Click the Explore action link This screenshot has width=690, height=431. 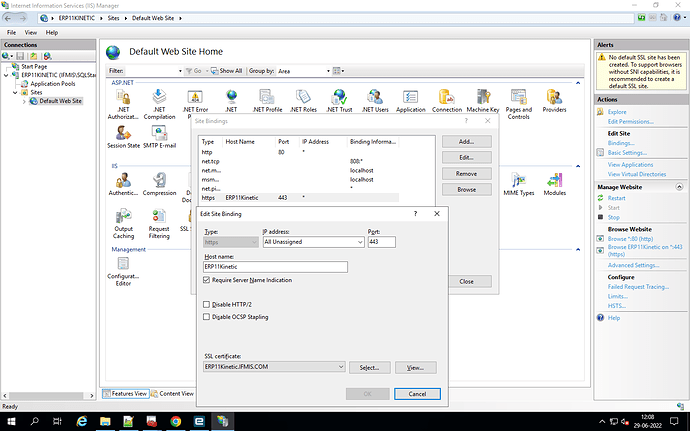(x=617, y=112)
